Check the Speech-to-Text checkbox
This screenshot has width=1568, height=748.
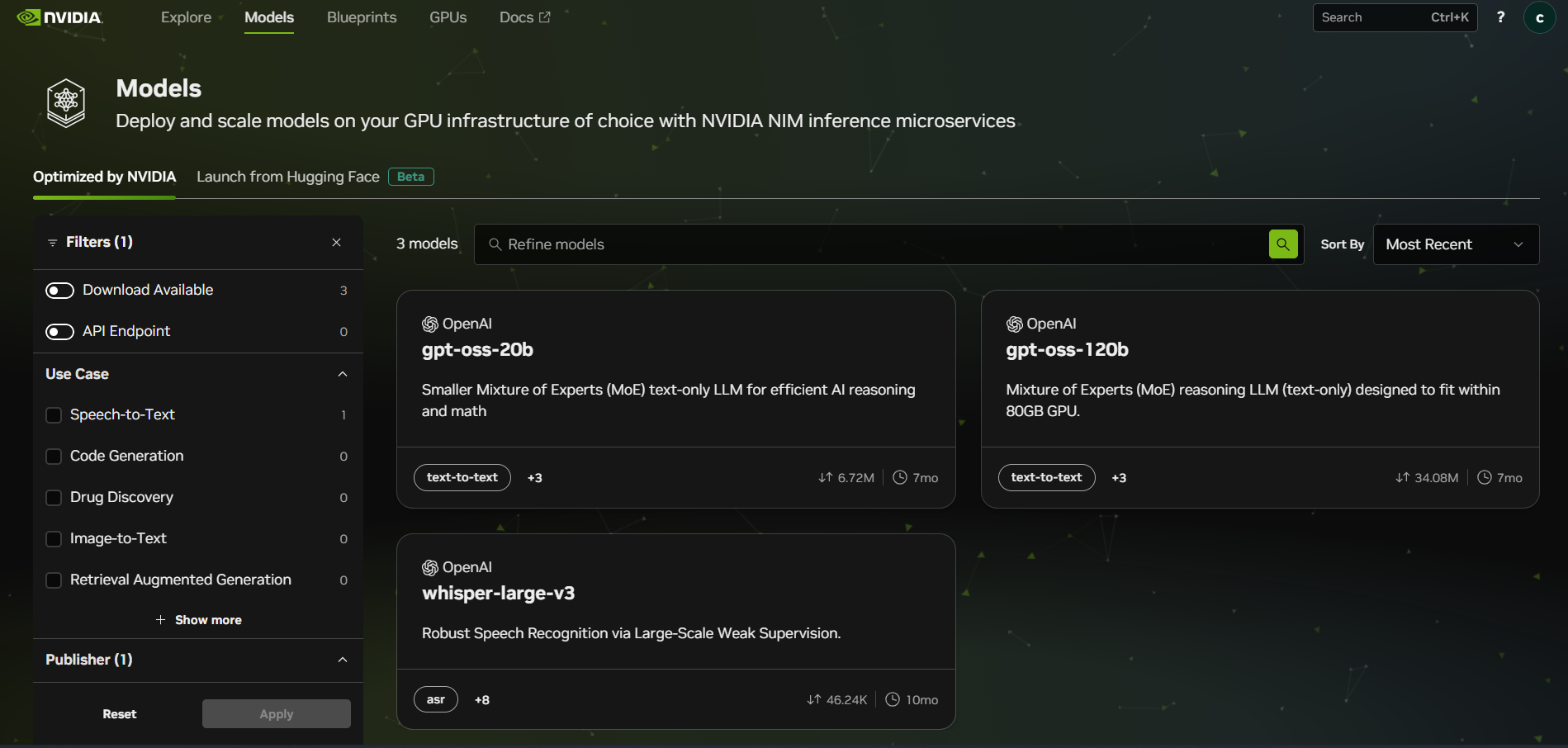54,414
